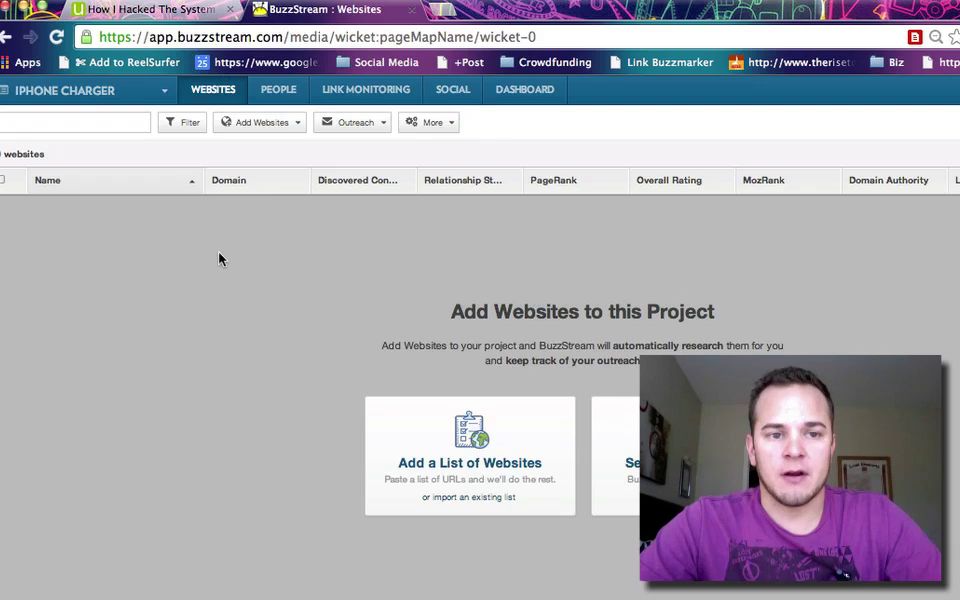The height and width of the screenshot is (600, 960).
Task: Click the Filter button
Action: (182, 122)
